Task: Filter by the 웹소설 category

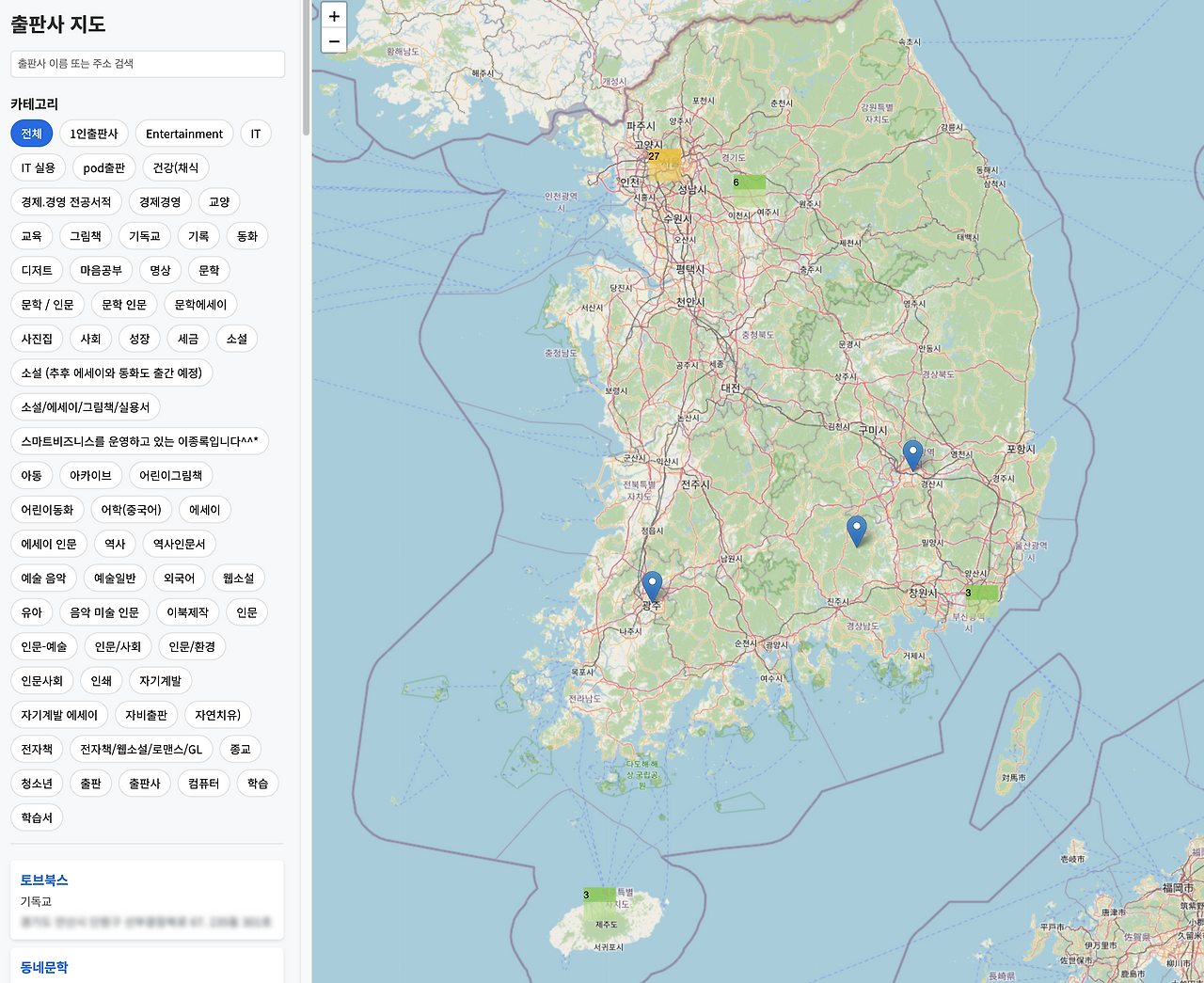Action: click(238, 579)
